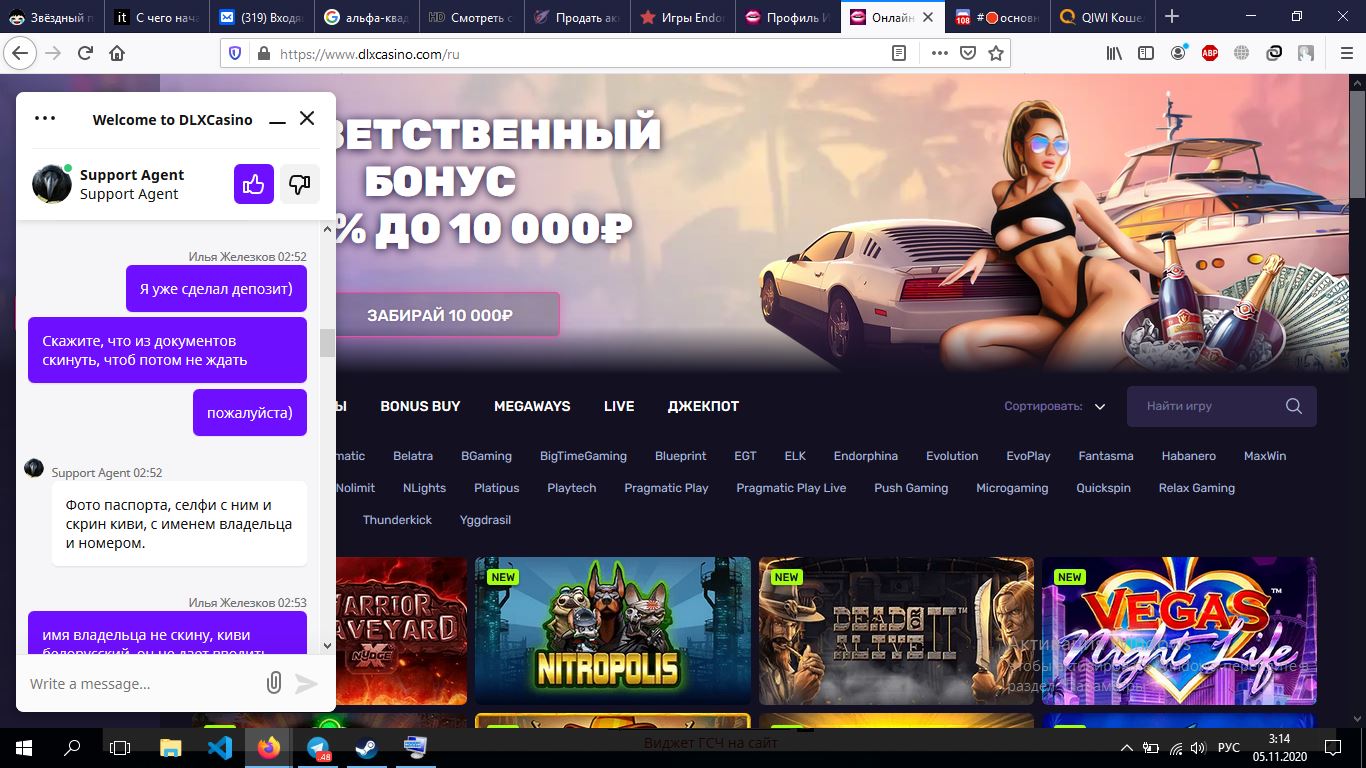The height and width of the screenshot is (768, 1366).
Task: Open Steam from the taskbar
Action: coord(366,747)
